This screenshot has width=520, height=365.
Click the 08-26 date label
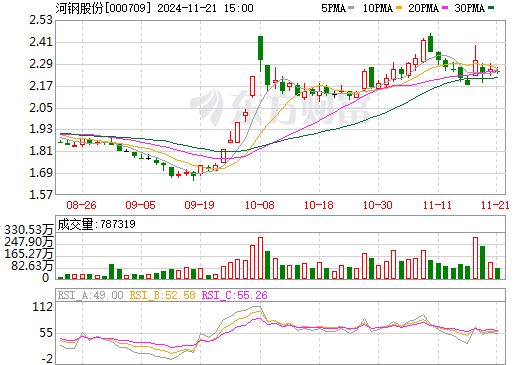(x=81, y=205)
